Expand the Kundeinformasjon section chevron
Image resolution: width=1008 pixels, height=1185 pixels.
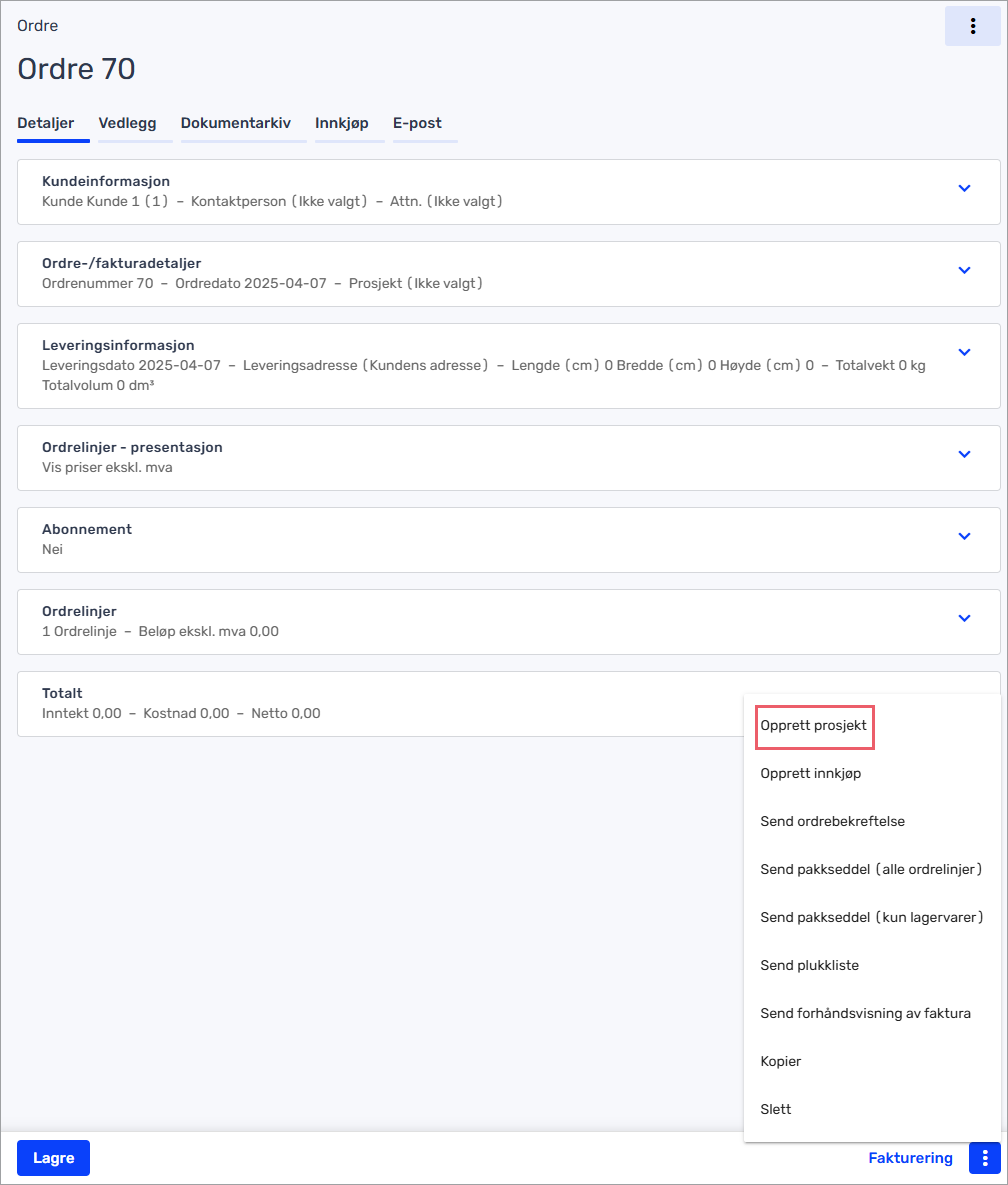click(964, 188)
